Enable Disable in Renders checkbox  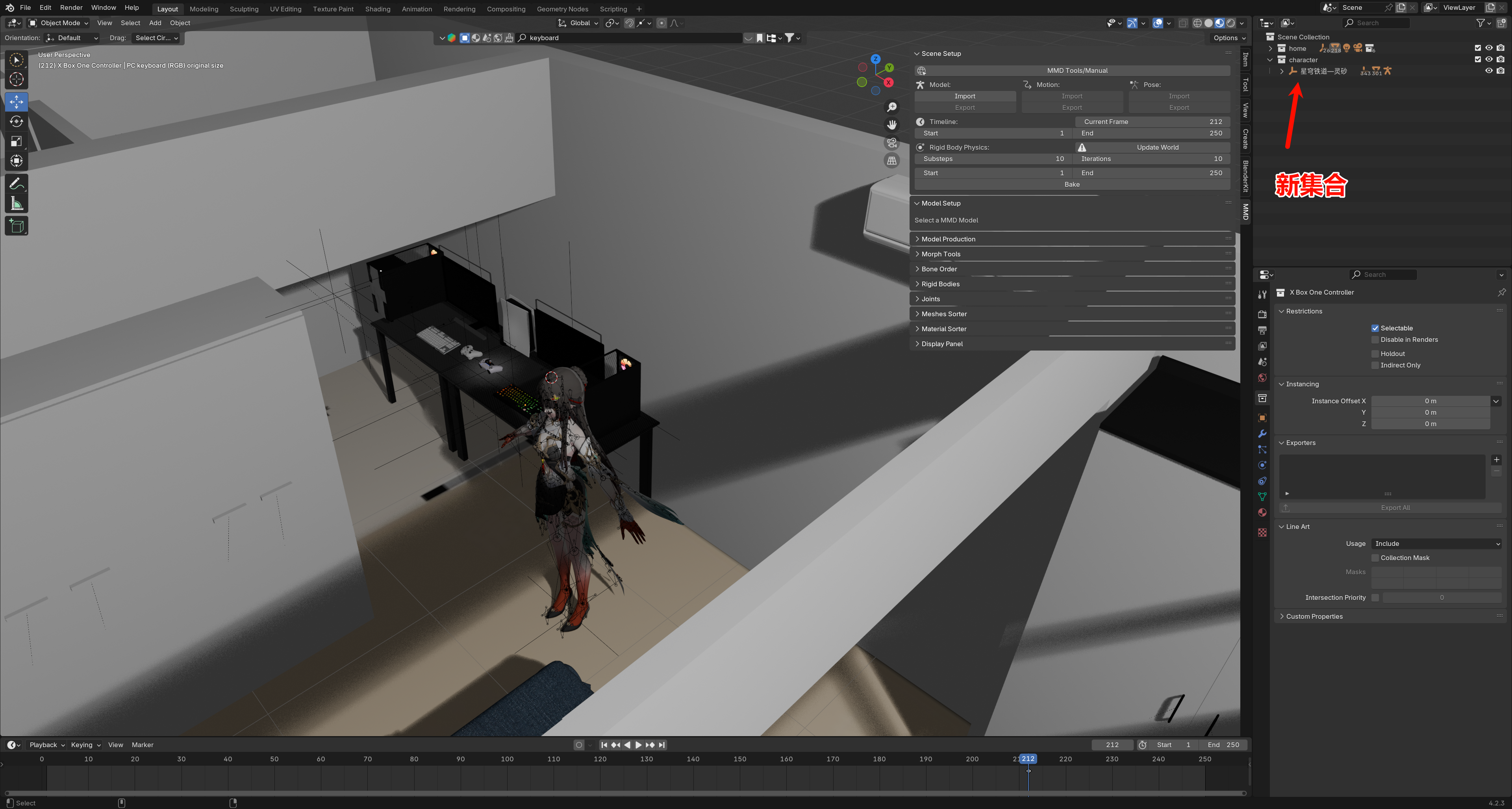1375,340
